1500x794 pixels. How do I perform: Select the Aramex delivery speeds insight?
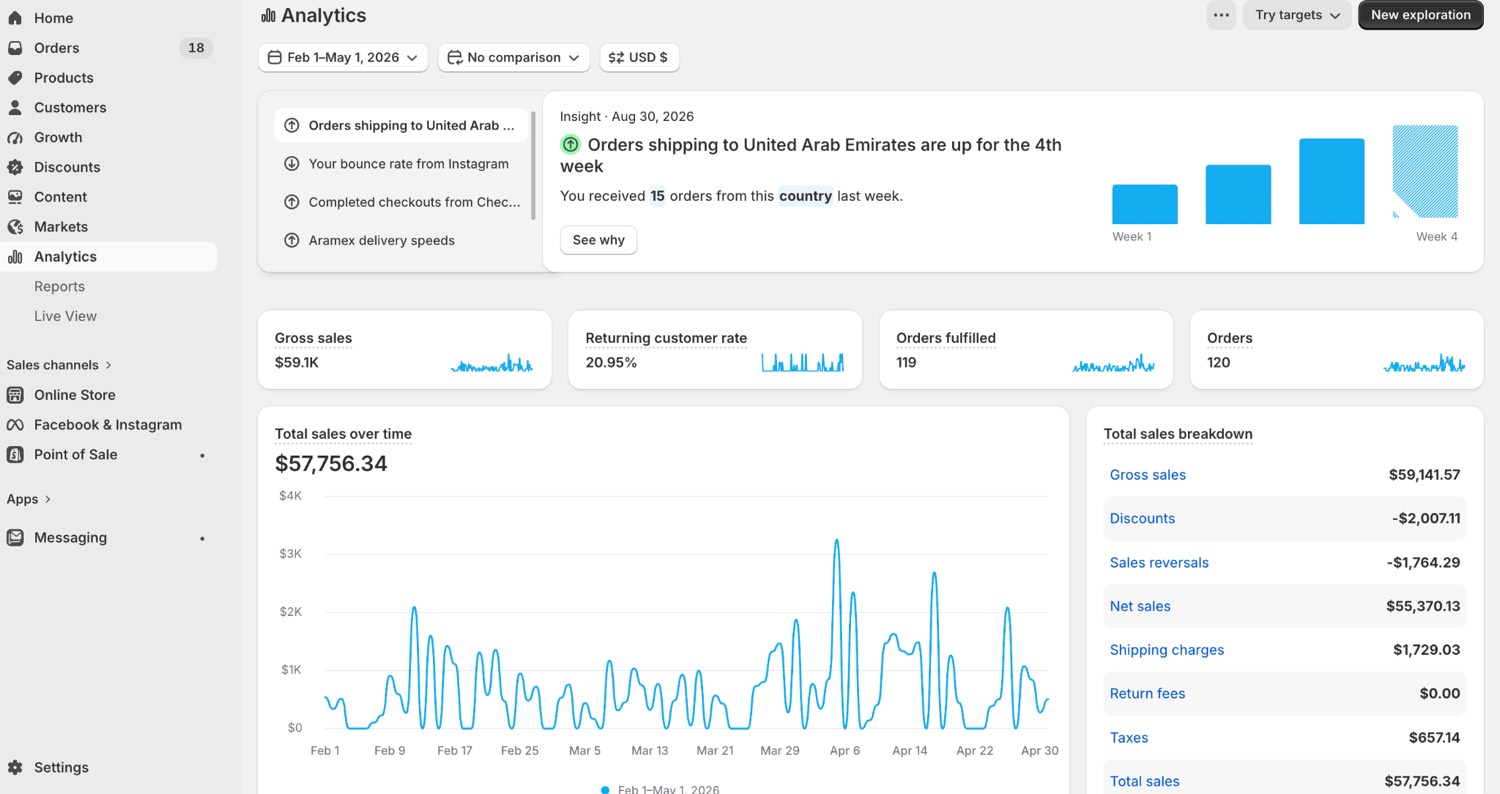(x=401, y=240)
